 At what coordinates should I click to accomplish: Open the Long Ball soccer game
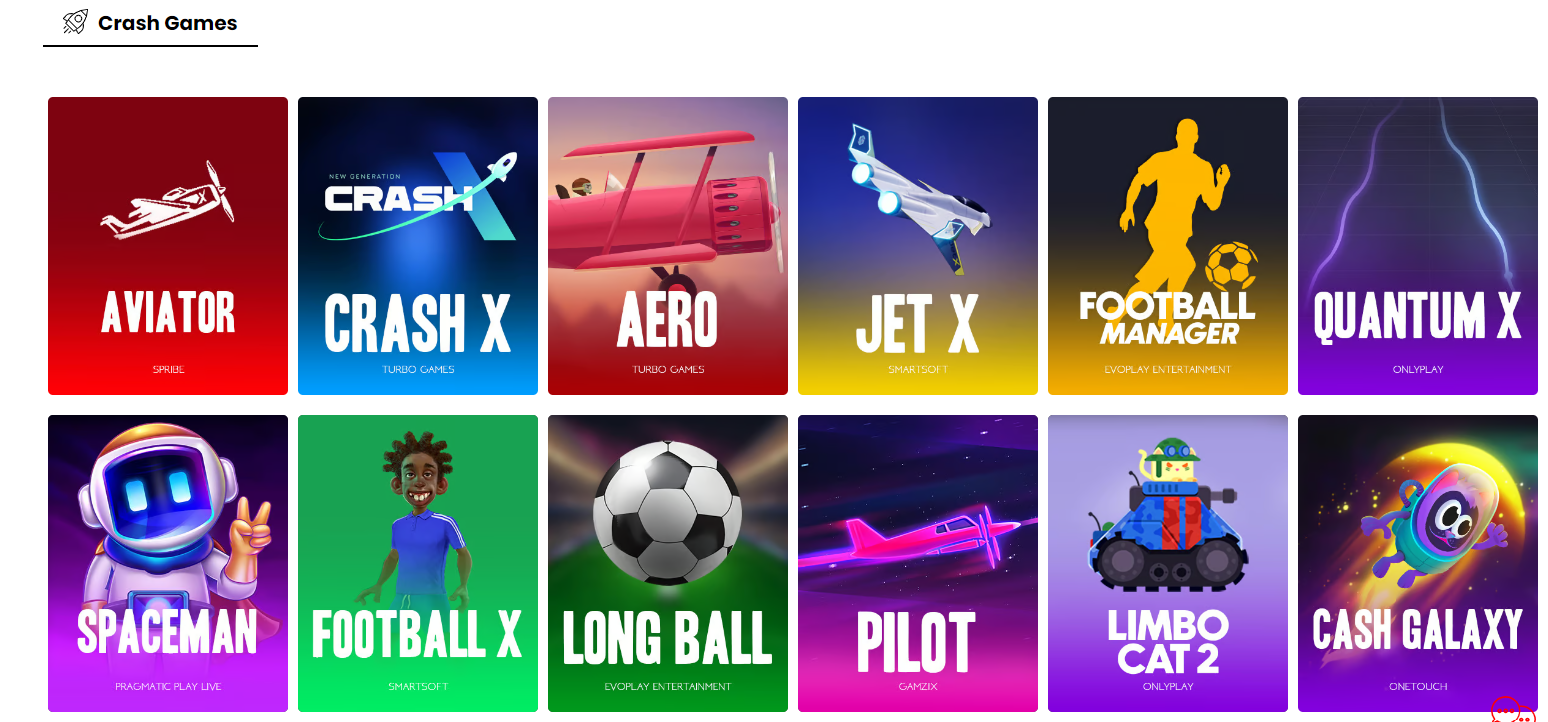pyautogui.click(x=668, y=563)
